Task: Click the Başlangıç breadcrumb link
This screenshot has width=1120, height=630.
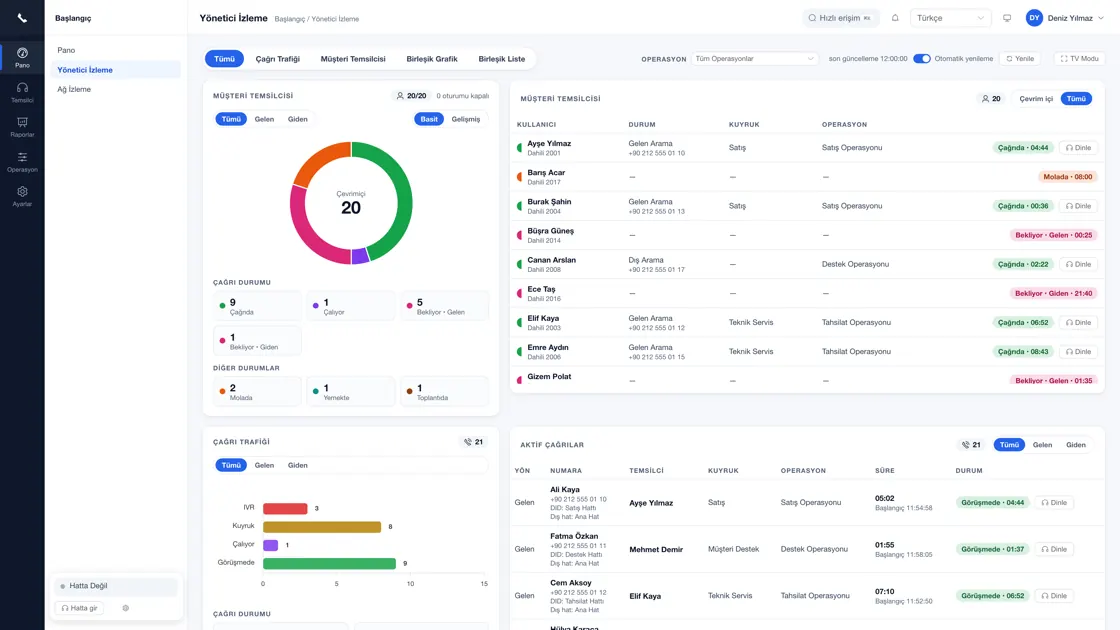Action: click(x=289, y=19)
